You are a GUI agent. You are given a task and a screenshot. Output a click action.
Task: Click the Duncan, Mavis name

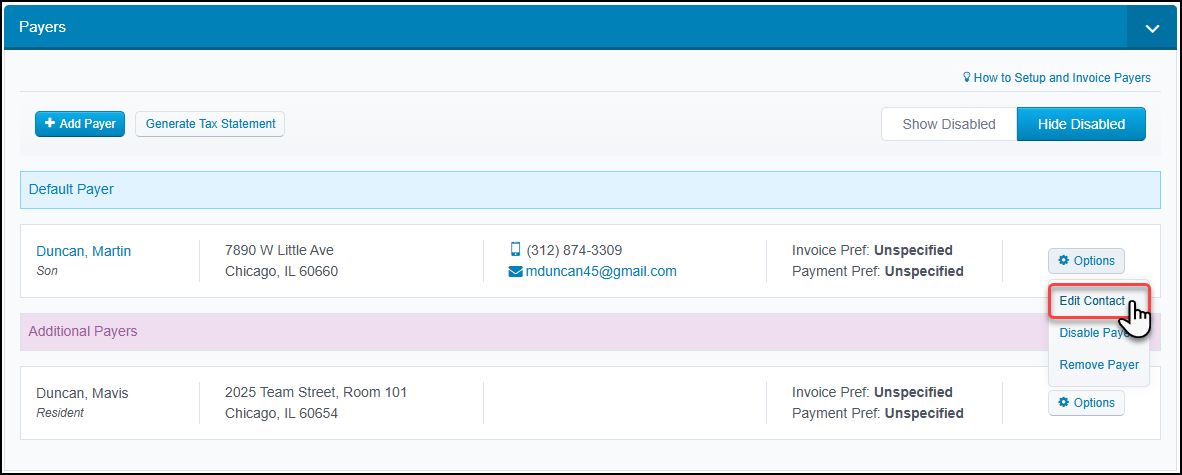click(82, 393)
